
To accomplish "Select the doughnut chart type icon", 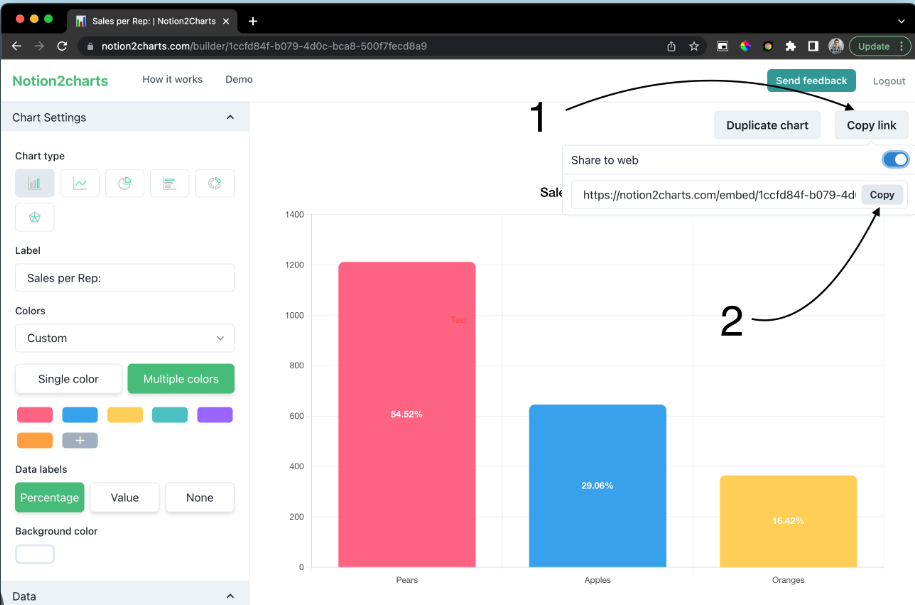I will (x=215, y=183).
